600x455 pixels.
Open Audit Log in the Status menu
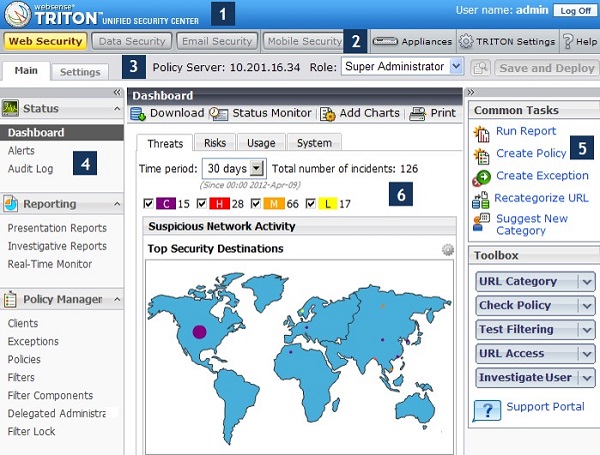point(31,169)
